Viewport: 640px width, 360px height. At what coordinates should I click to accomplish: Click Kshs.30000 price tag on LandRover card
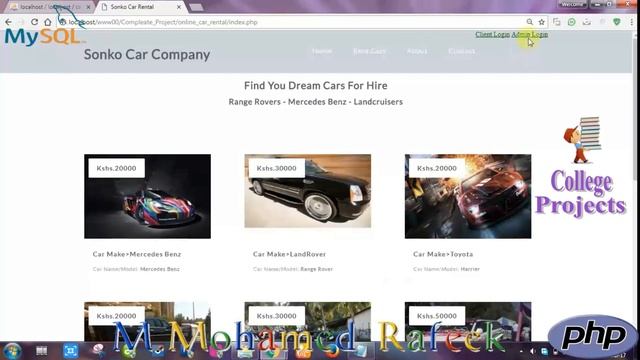pyautogui.click(x=277, y=168)
